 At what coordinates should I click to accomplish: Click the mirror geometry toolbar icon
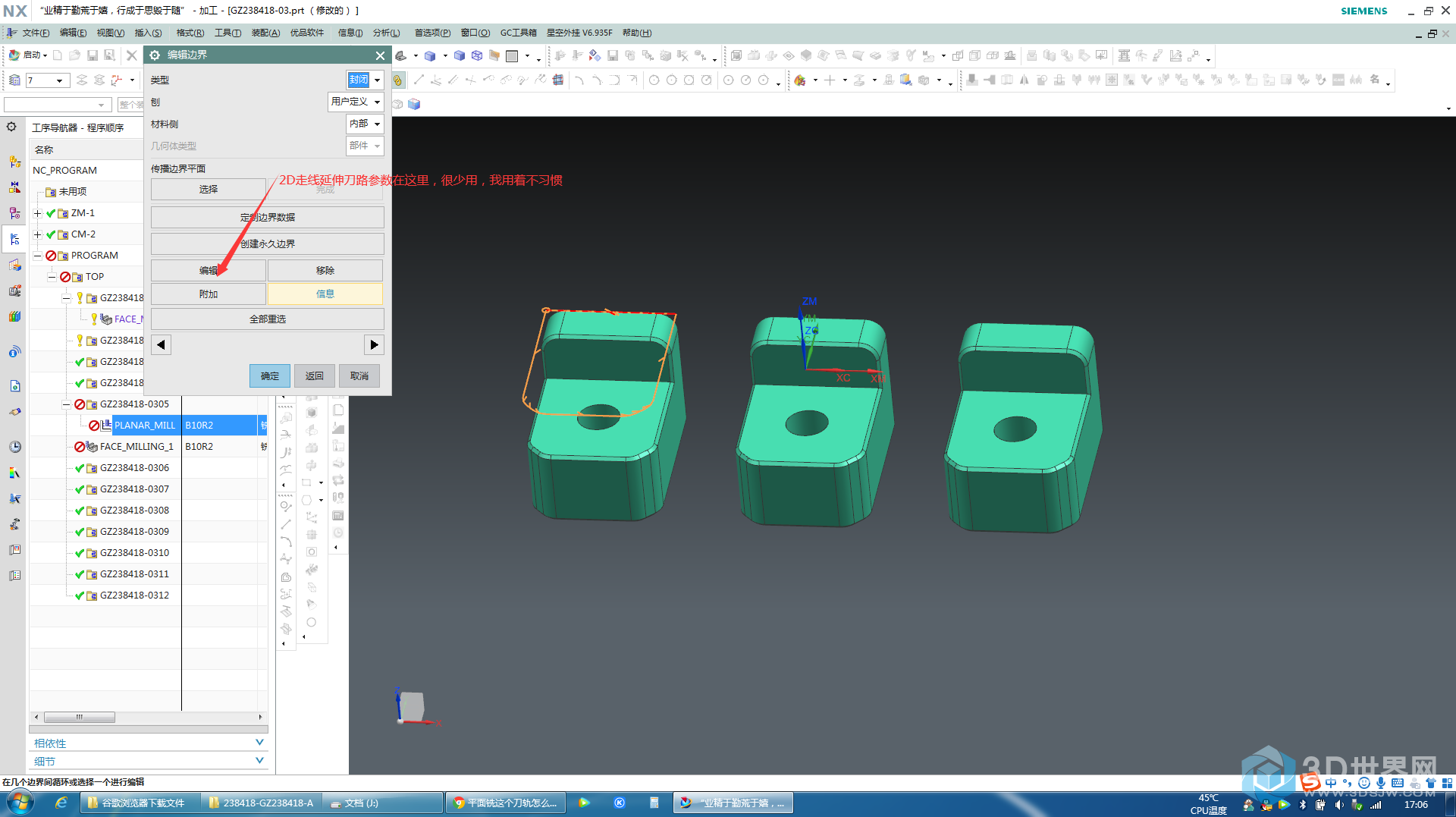click(1025, 79)
